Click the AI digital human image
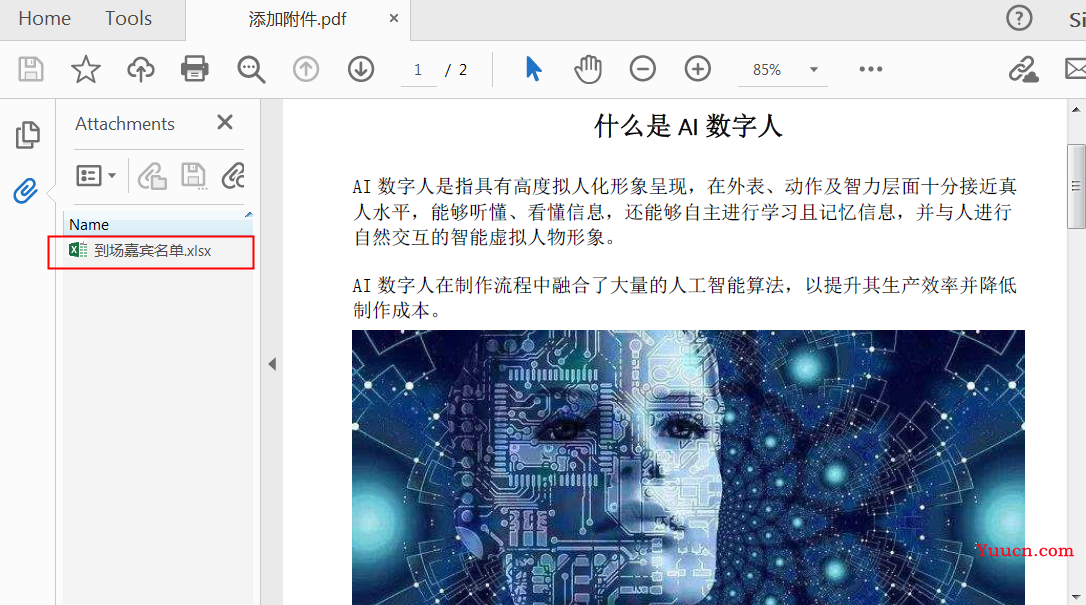 (688, 467)
